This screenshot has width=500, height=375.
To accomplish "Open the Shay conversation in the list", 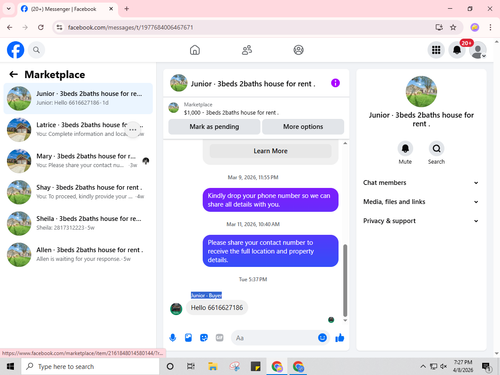I will 78,192.
